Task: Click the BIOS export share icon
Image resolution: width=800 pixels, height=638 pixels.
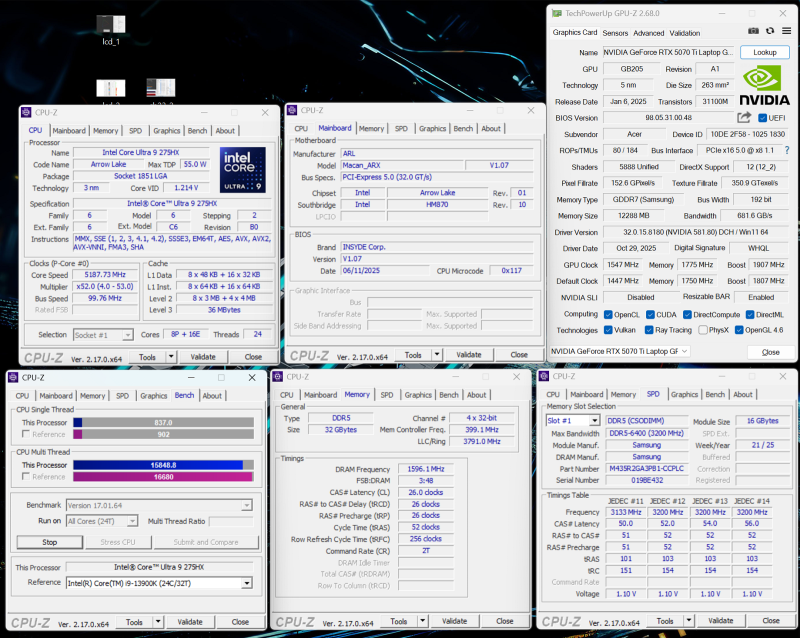Action: click(743, 118)
